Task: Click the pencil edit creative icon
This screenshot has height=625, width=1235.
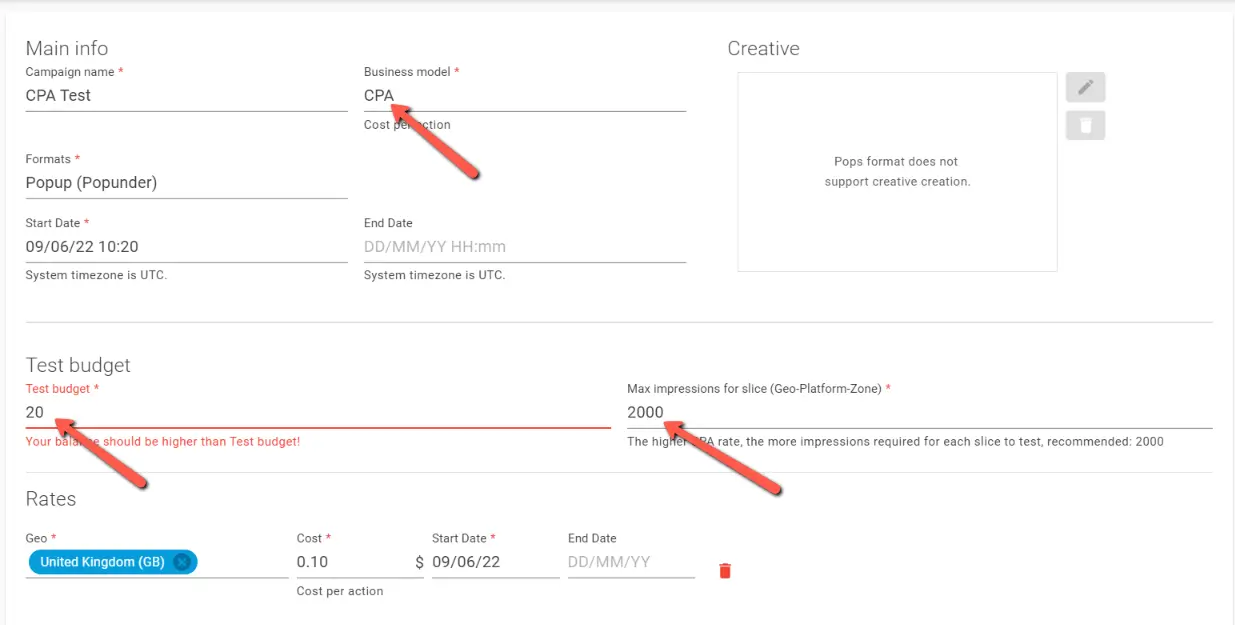Action: click(1085, 88)
